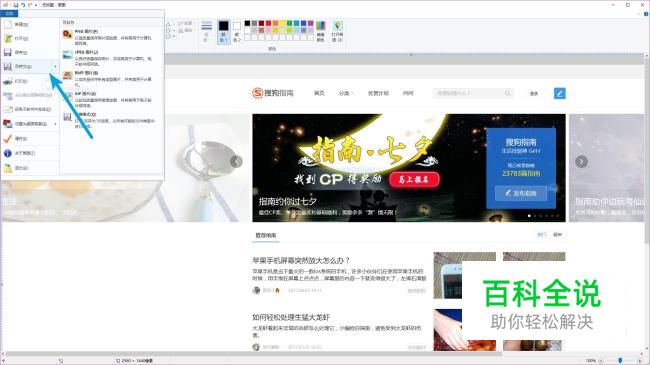This screenshot has height=365, width=650.
Task: Click the zoom out minus button
Action: click(x=601, y=361)
